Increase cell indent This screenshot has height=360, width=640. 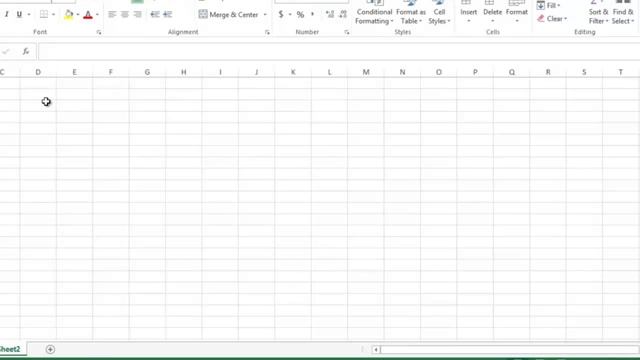[168, 15]
